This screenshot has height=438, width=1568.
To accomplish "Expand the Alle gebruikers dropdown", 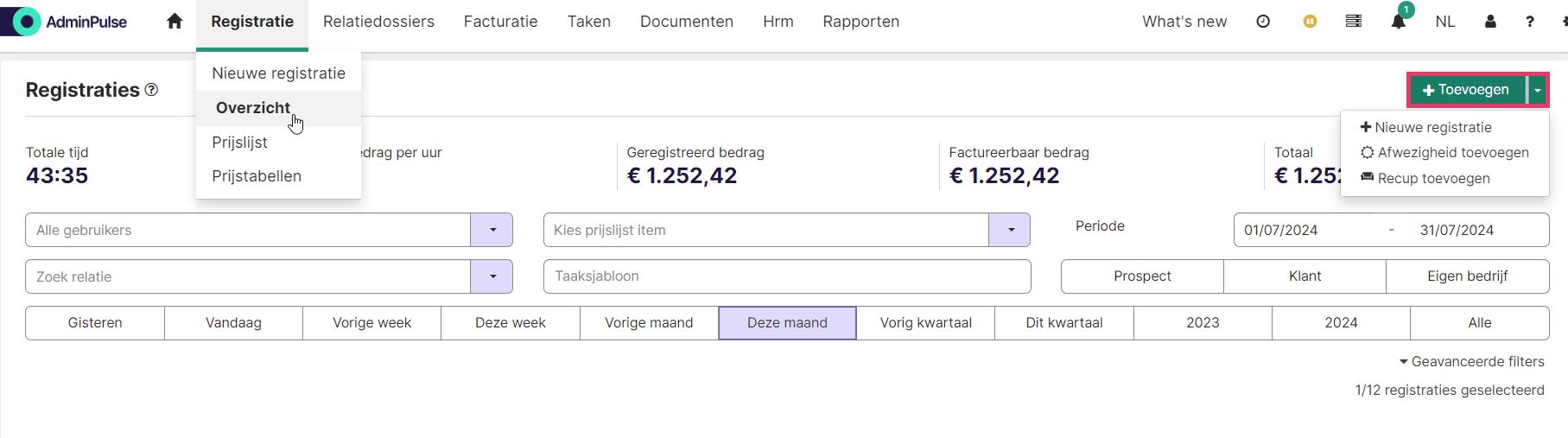I will pos(492,230).
